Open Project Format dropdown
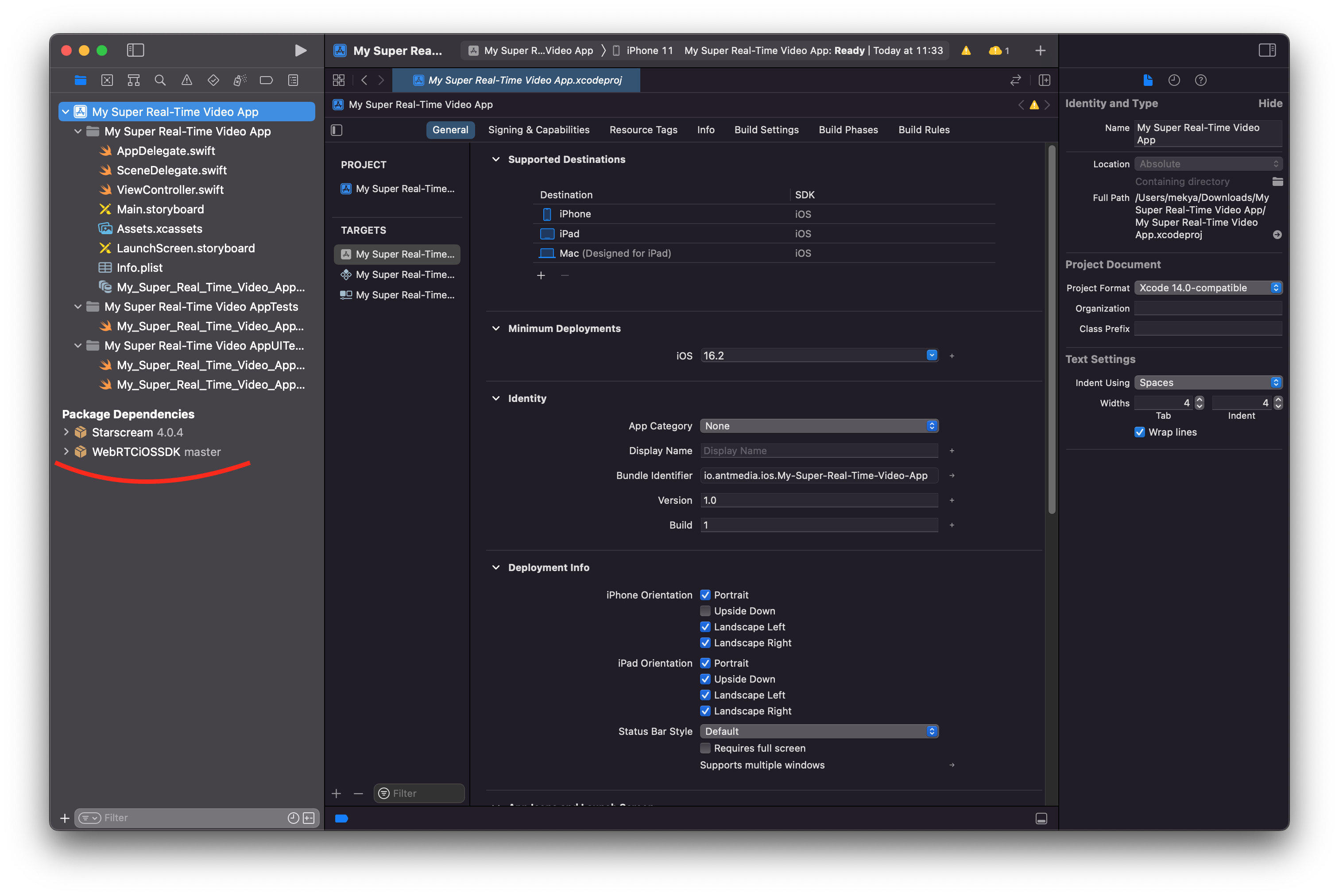1339x896 pixels. 1208,287
